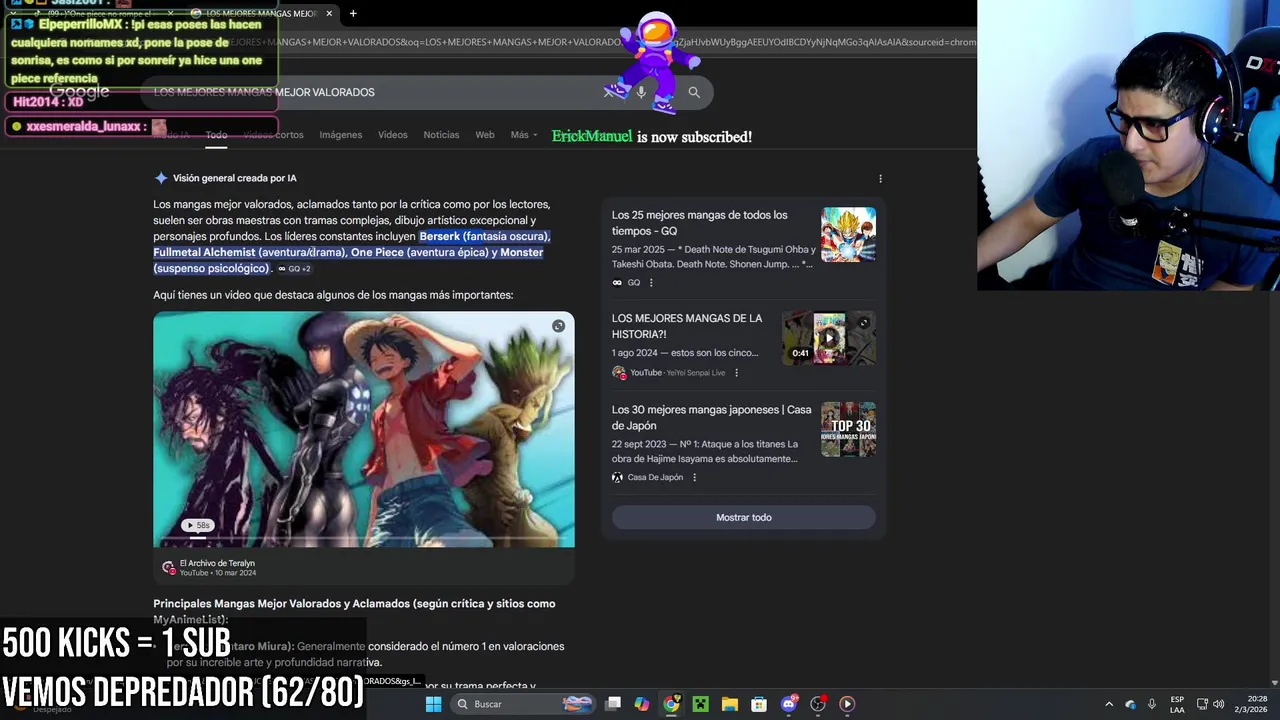Open three-dot menu of GQ result

pos(651,283)
